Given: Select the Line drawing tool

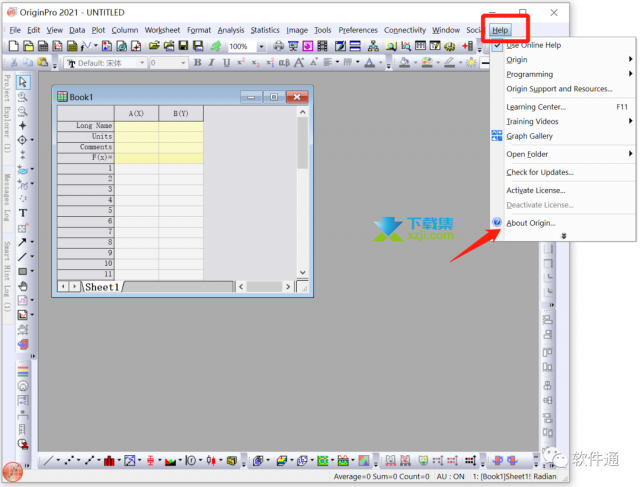Looking at the screenshot, I should click(22, 257).
